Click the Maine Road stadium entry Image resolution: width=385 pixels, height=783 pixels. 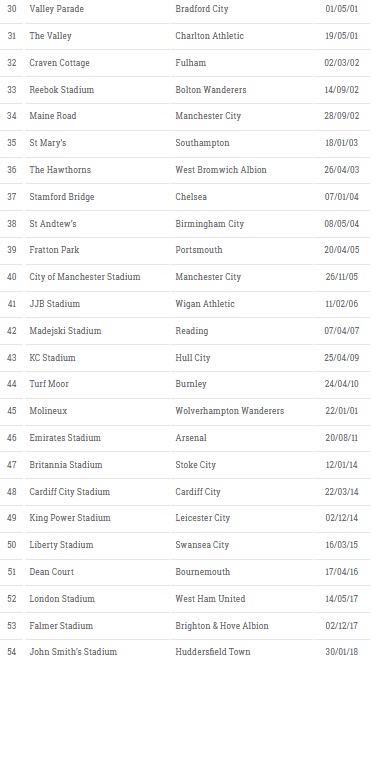click(53, 116)
